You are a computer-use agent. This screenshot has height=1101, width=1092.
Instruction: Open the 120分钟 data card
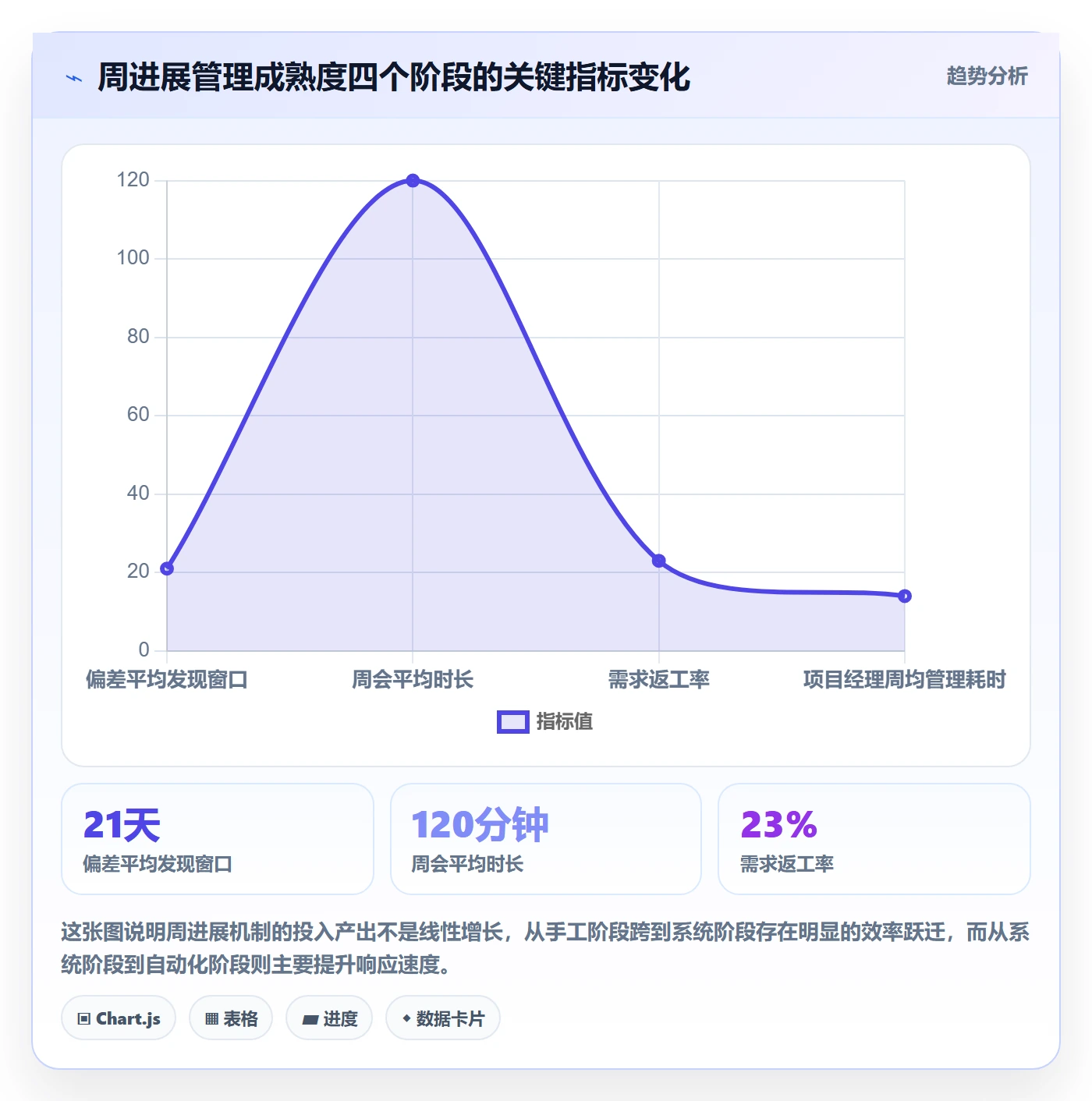tap(546, 839)
